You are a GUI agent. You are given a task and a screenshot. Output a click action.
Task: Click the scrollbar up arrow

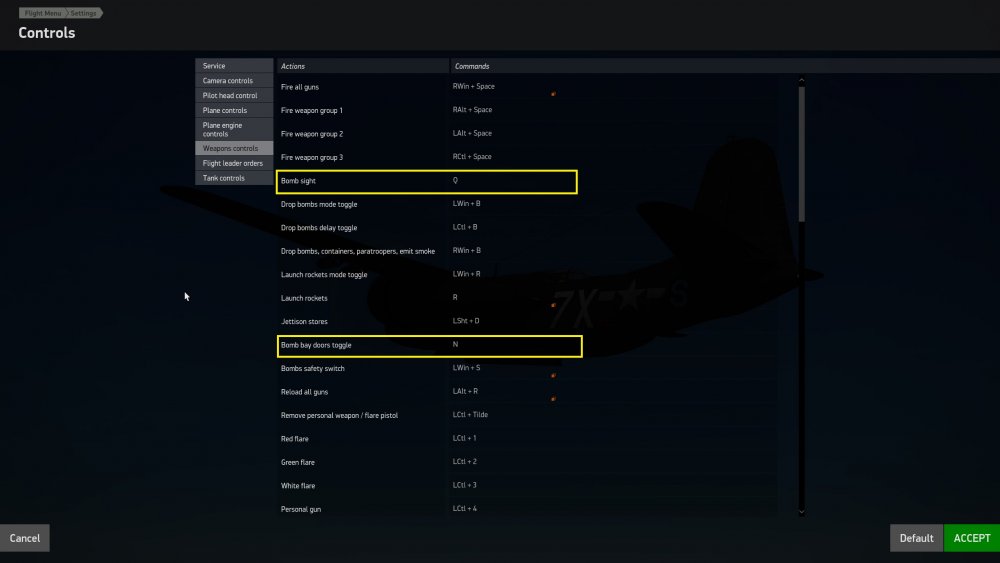[x=802, y=80]
